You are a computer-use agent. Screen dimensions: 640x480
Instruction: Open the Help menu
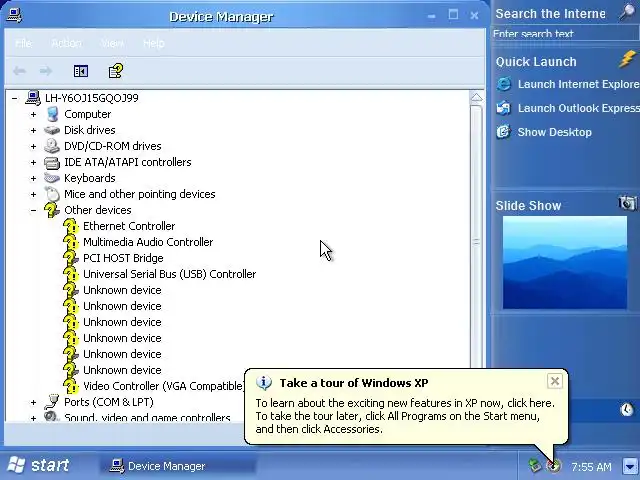[154, 43]
